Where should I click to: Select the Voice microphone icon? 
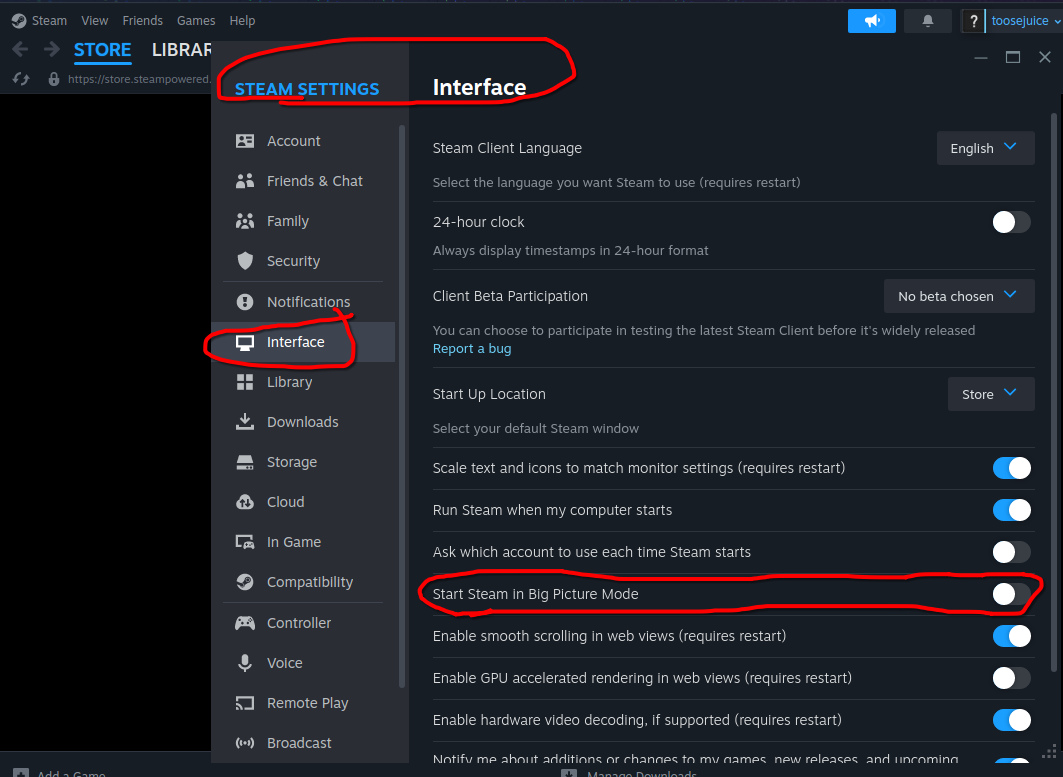[245, 663]
